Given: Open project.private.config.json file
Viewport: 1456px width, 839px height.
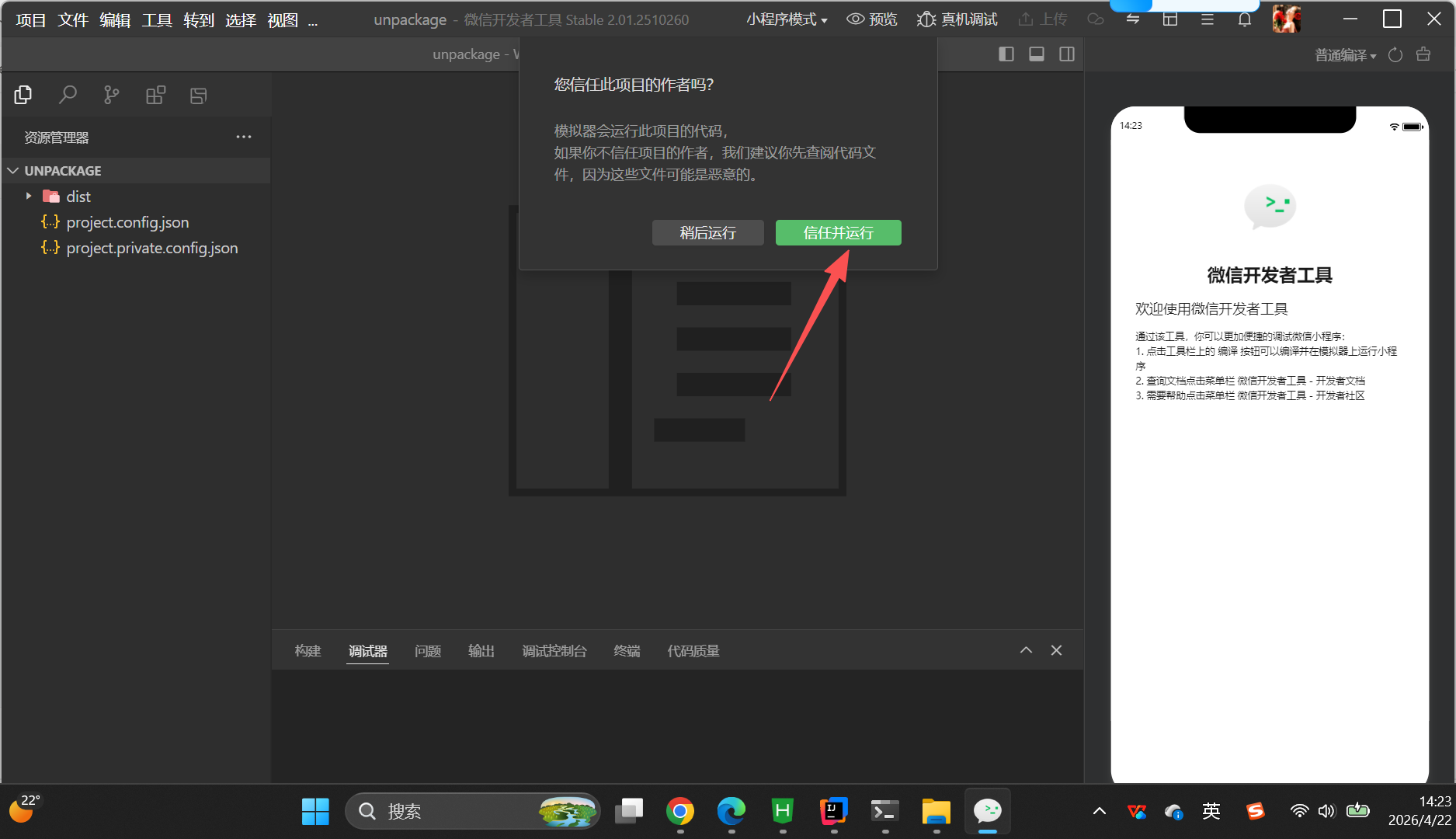Looking at the screenshot, I should coord(152,248).
